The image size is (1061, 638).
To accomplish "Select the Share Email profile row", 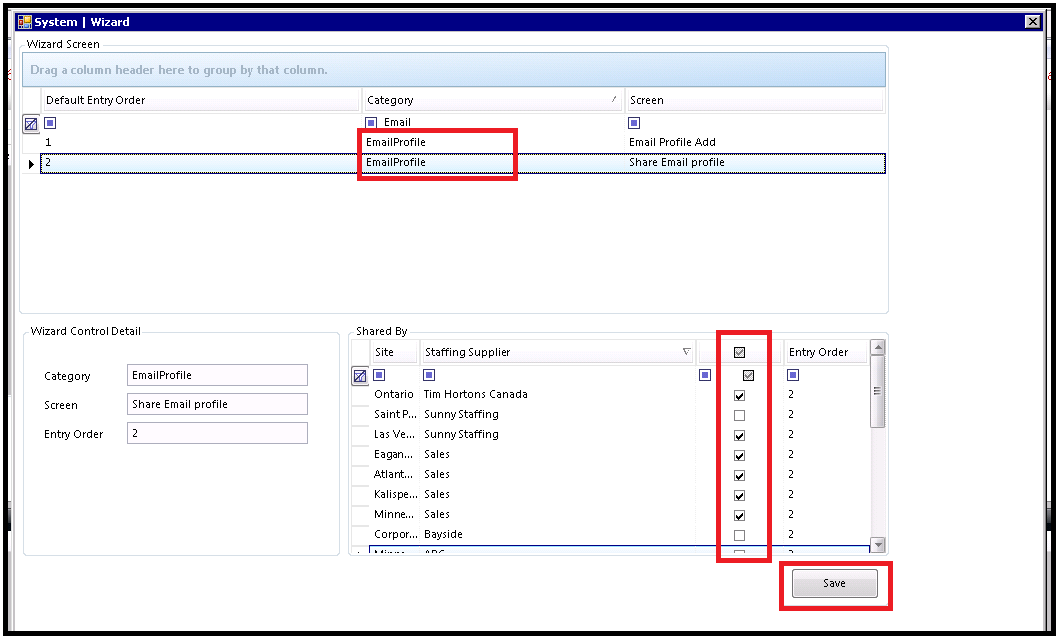I will tap(463, 163).
